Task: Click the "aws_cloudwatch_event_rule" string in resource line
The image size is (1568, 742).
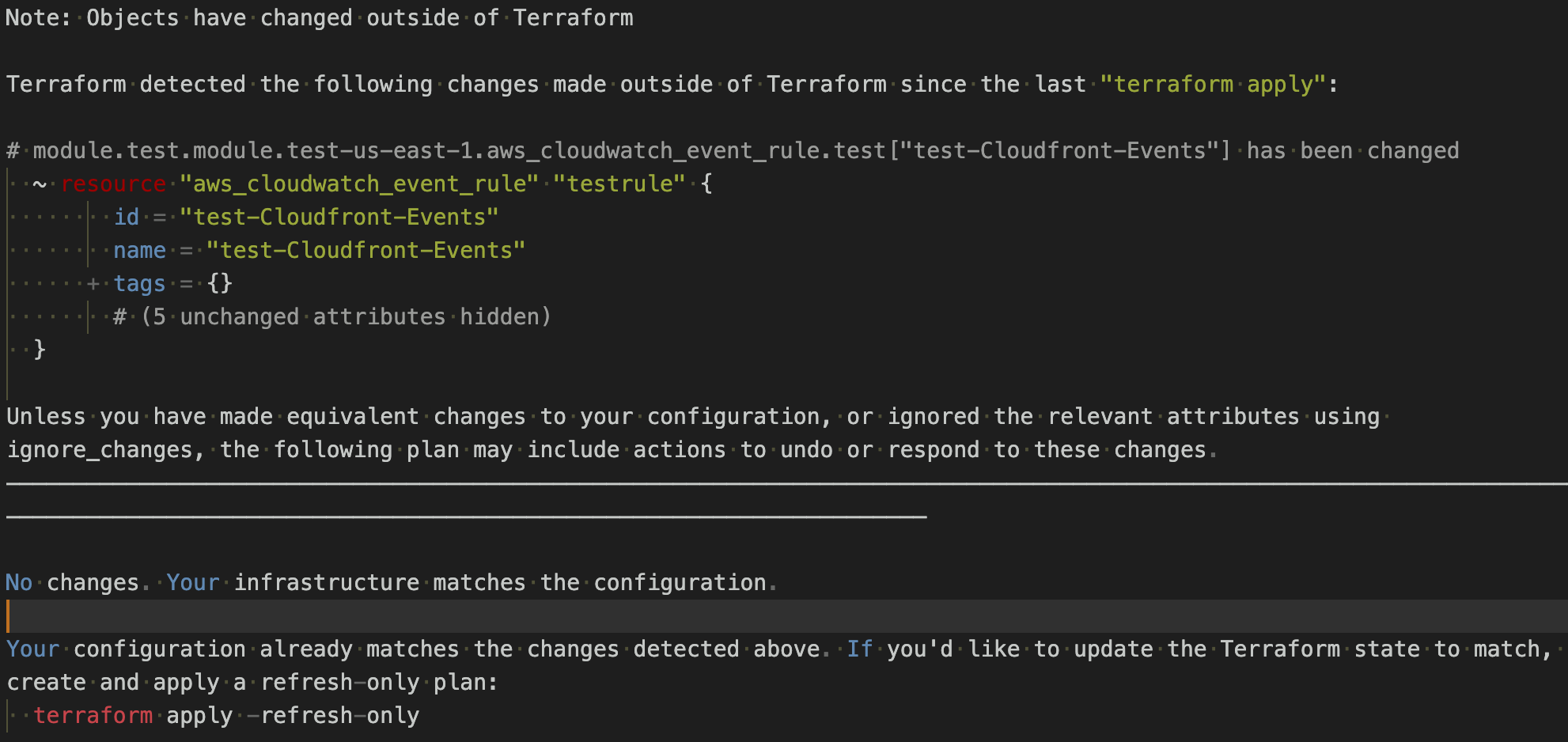Action: pyautogui.click(x=358, y=184)
